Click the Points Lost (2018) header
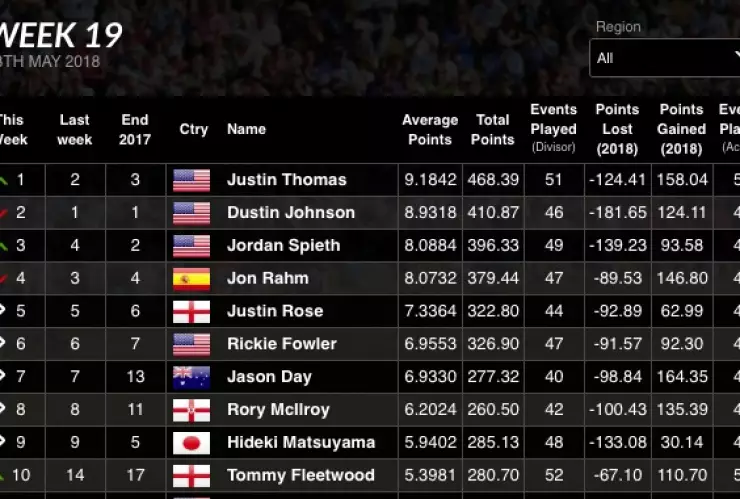Screen dimensions: 740x499 pyautogui.click(x=617, y=128)
